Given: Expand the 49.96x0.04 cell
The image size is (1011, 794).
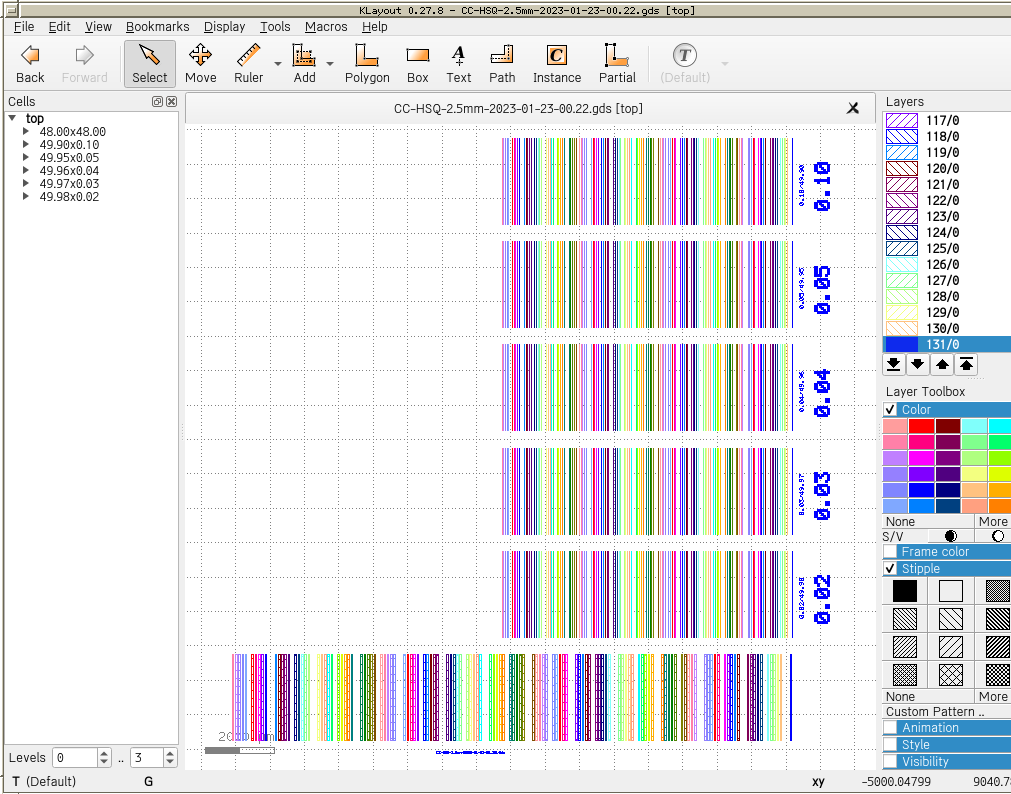Looking at the screenshot, I should (x=26, y=170).
